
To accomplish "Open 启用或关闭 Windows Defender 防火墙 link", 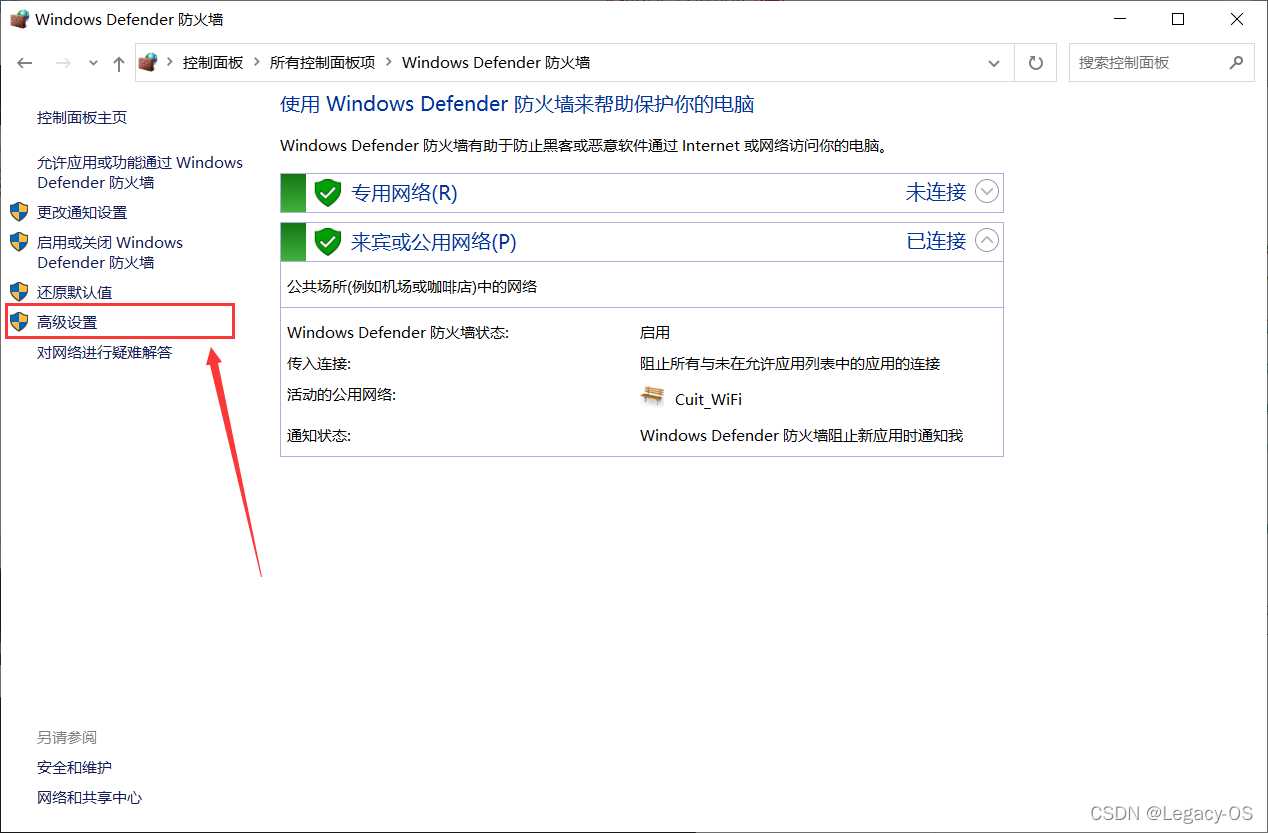I will click(110, 252).
